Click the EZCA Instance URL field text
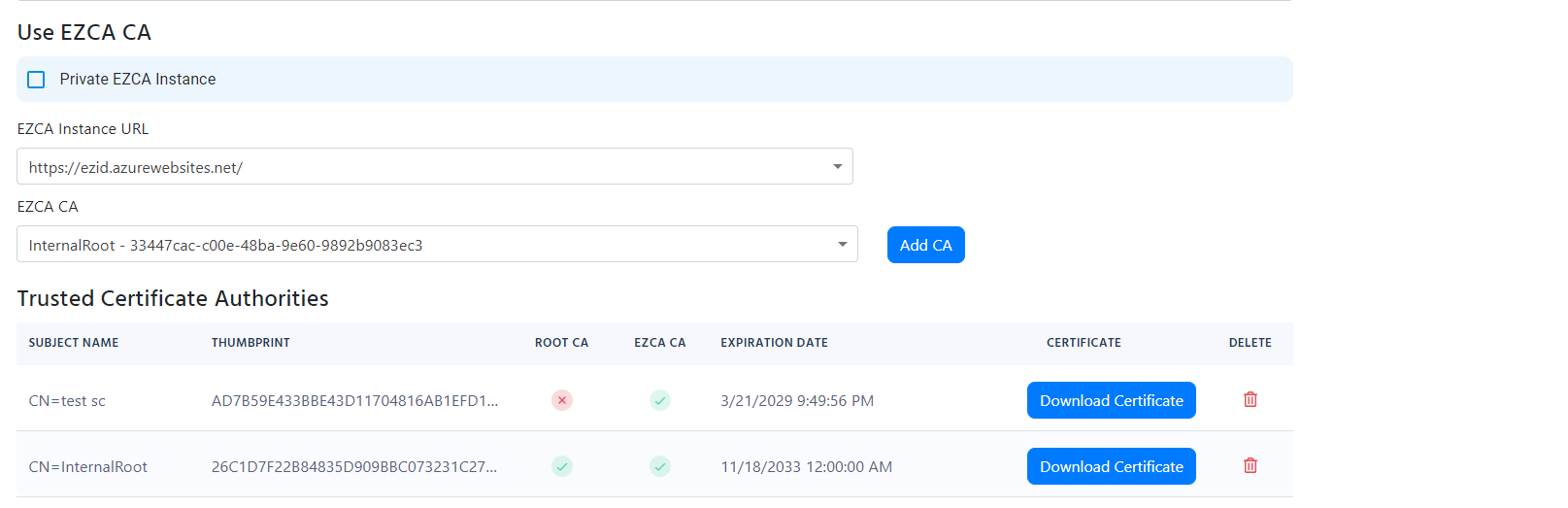 [x=136, y=167]
